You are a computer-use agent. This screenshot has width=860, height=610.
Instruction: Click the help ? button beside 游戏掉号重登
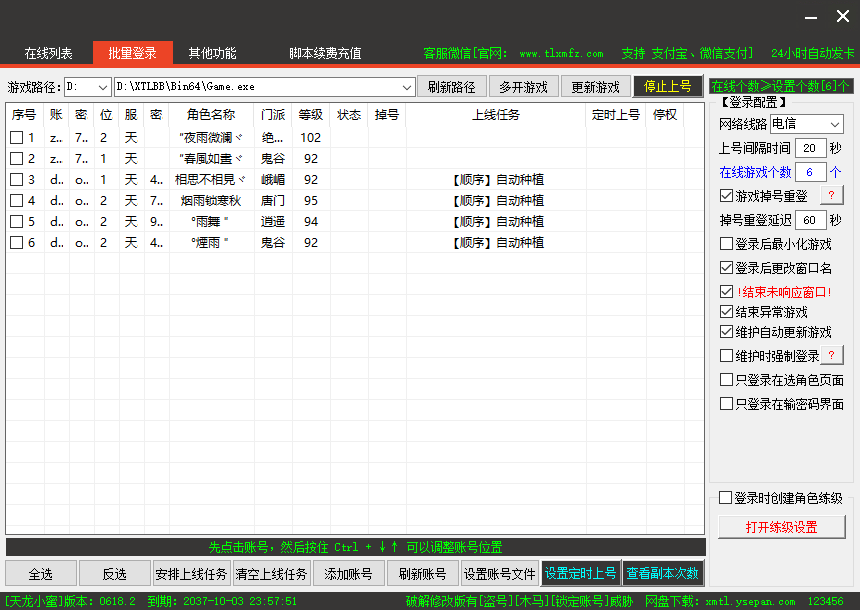831,195
